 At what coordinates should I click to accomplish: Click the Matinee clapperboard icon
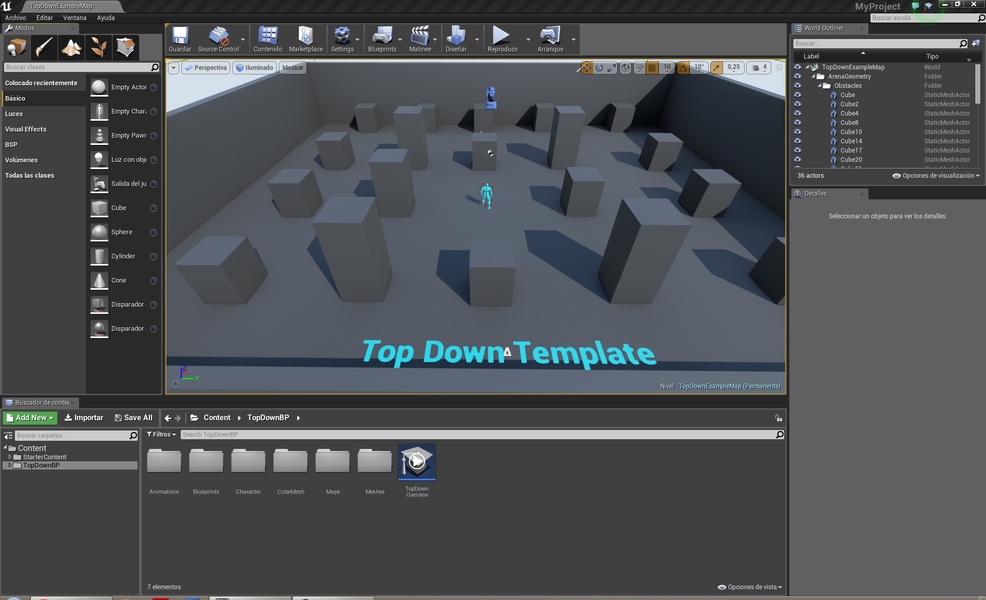420,37
